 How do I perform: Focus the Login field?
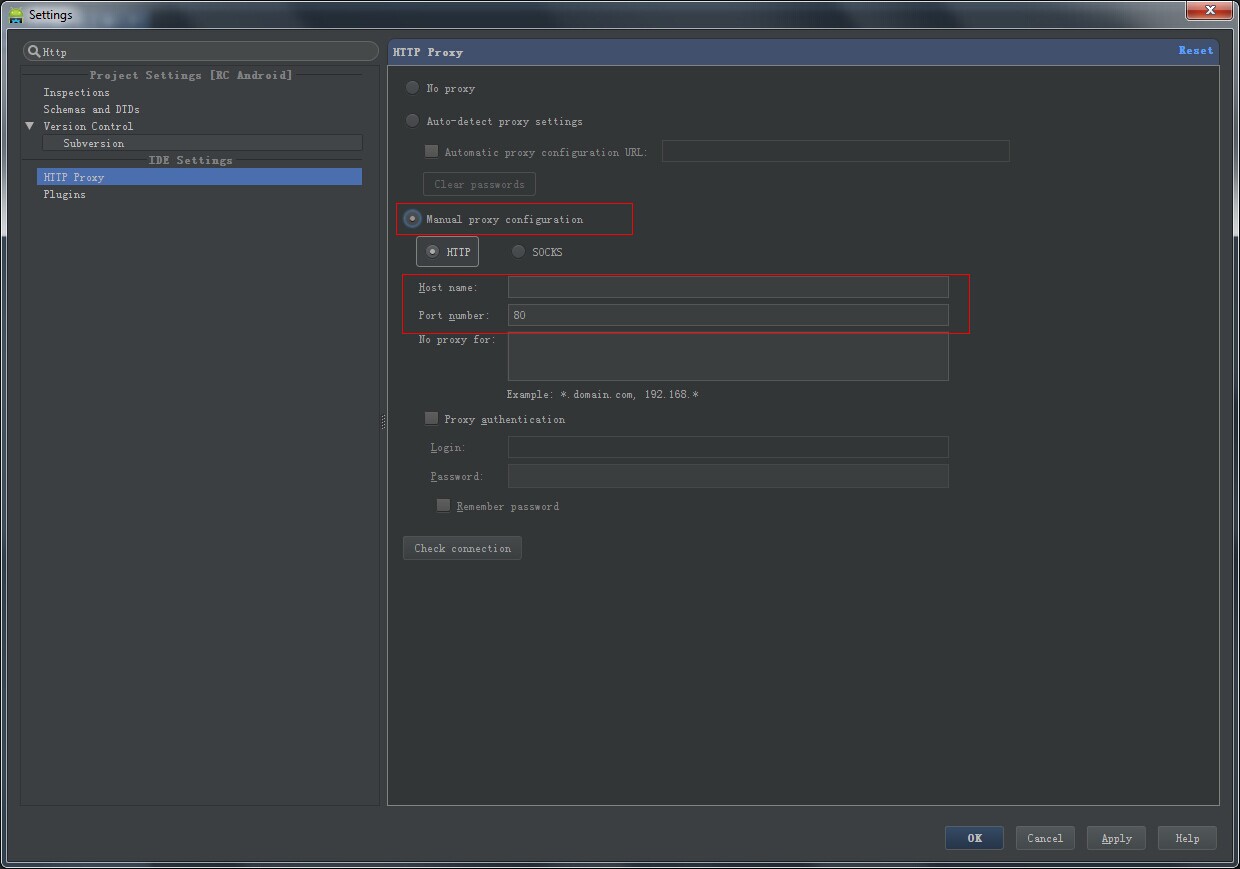728,447
